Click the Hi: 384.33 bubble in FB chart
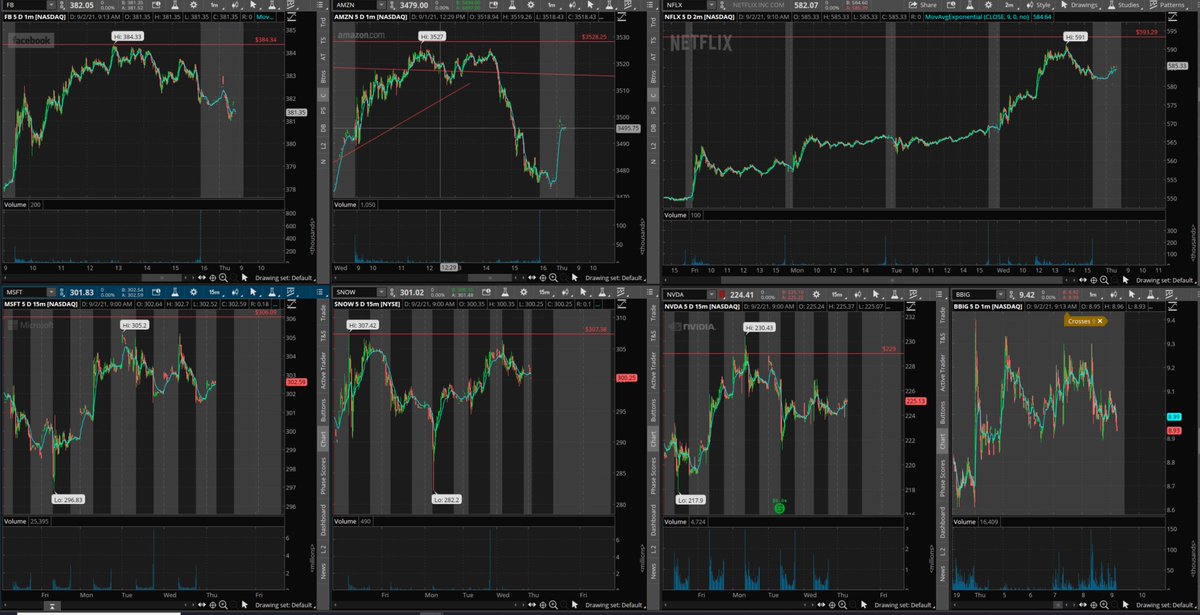Viewport: 1200px width, 615px height. point(127,35)
